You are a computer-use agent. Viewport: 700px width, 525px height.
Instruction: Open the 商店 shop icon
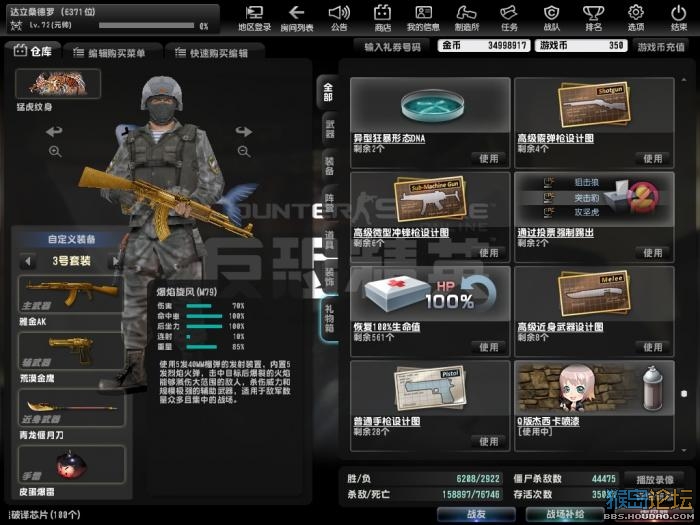(x=383, y=18)
